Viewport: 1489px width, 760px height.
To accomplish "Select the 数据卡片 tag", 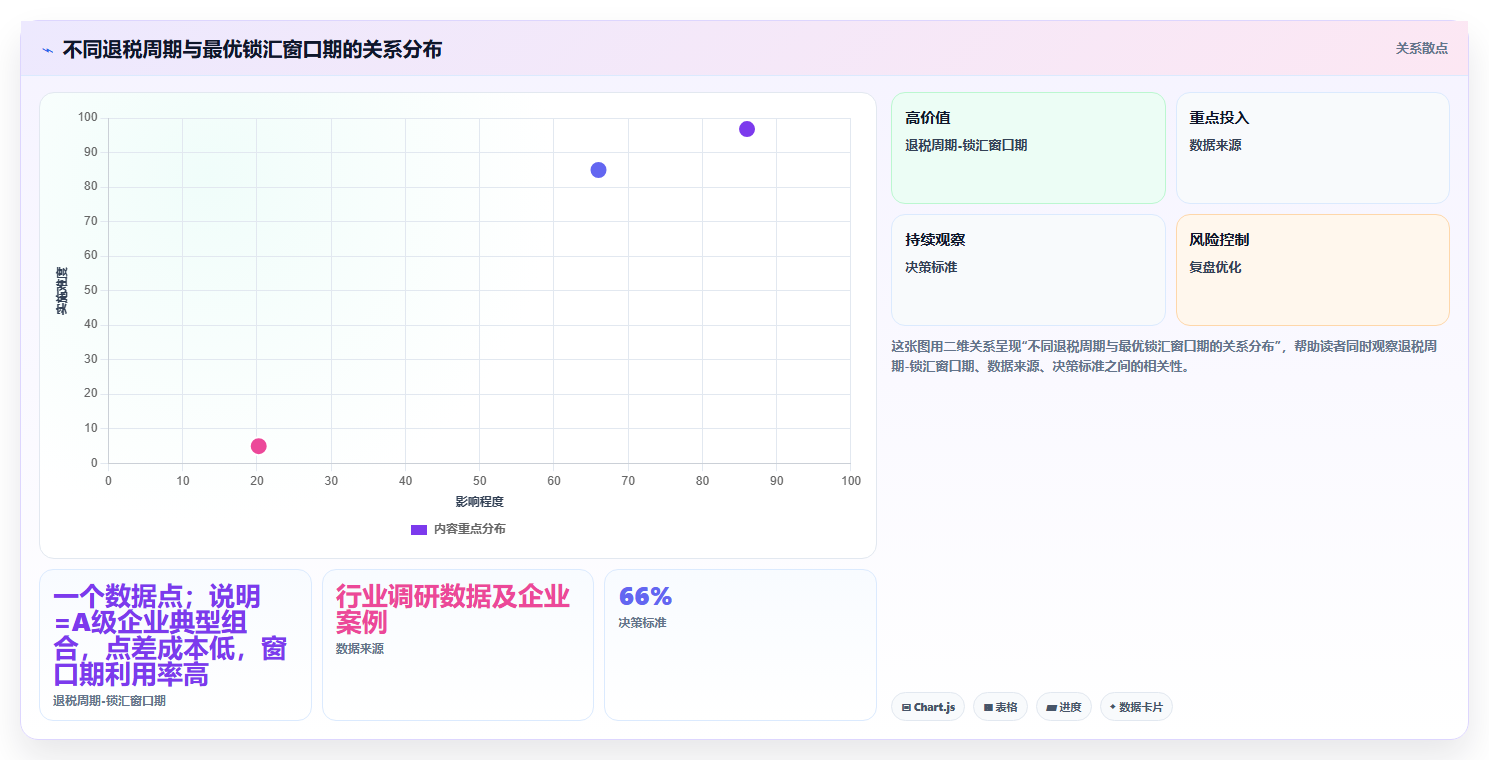I will (1136, 707).
